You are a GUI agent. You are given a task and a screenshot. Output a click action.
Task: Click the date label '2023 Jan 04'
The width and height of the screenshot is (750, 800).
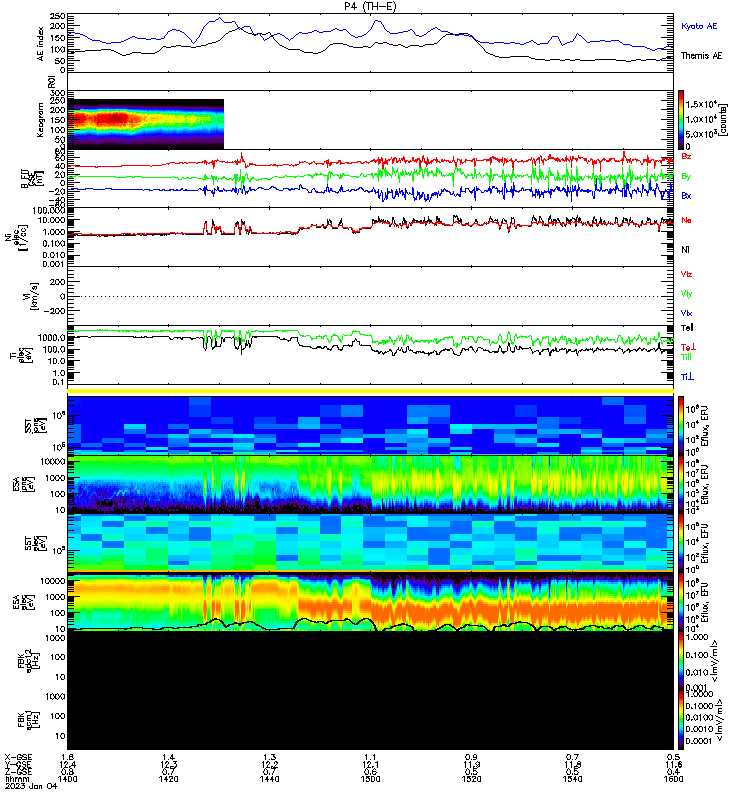tap(31, 786)
